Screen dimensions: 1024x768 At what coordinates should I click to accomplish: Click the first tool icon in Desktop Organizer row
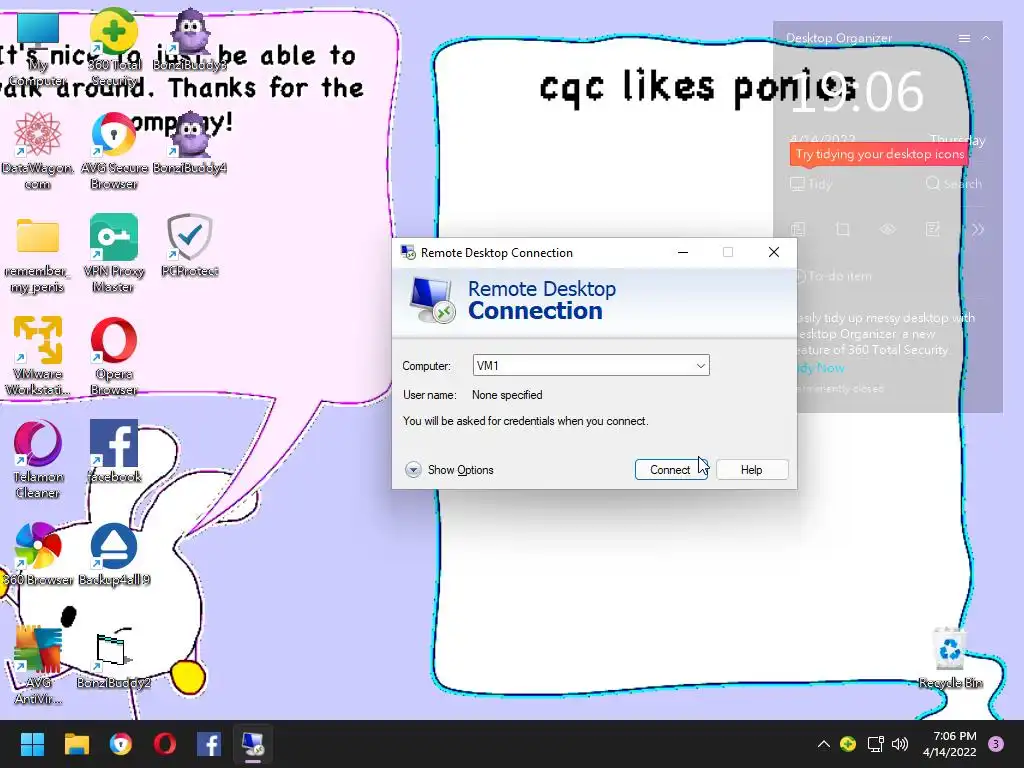[x=798, y=229]
